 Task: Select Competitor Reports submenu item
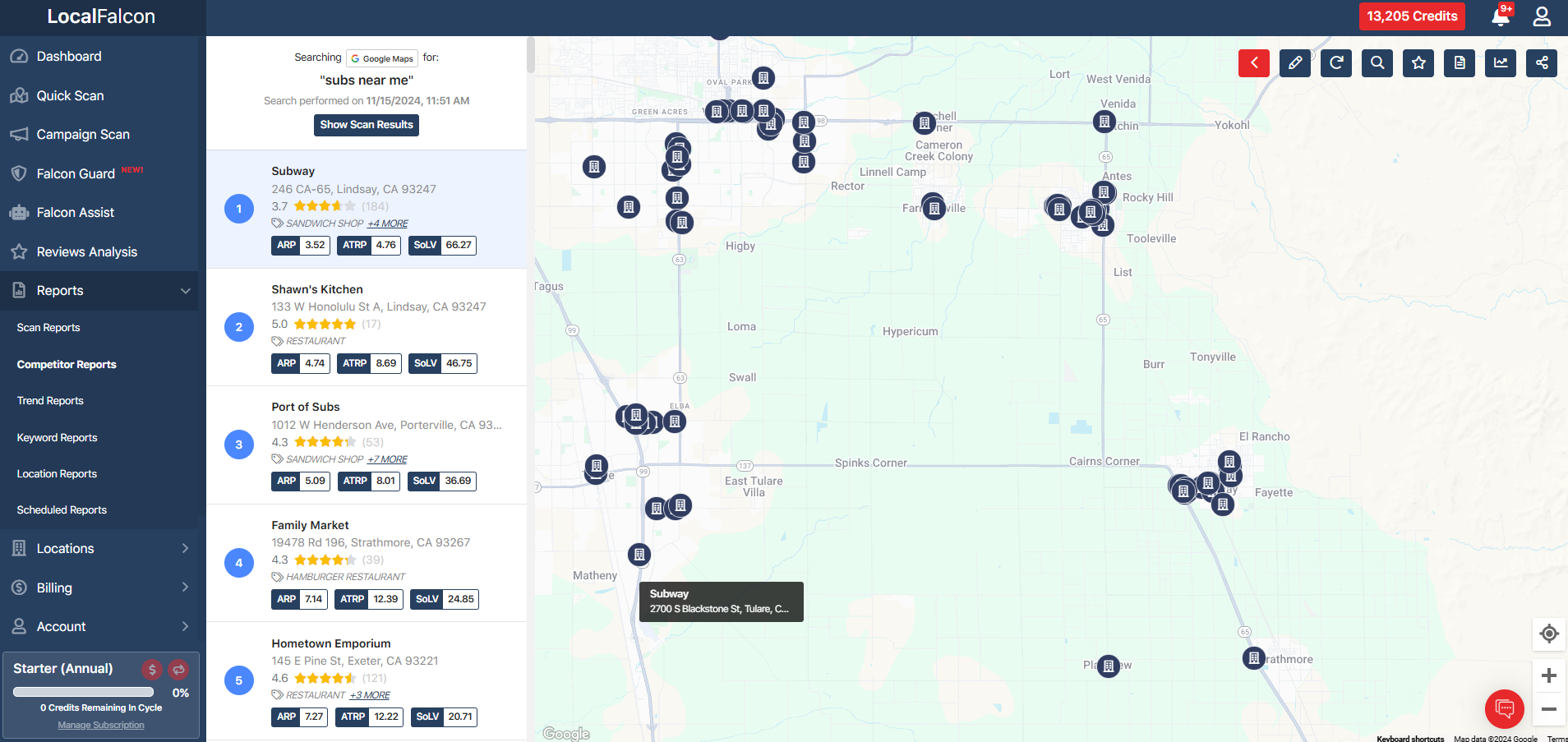[67, 365]
